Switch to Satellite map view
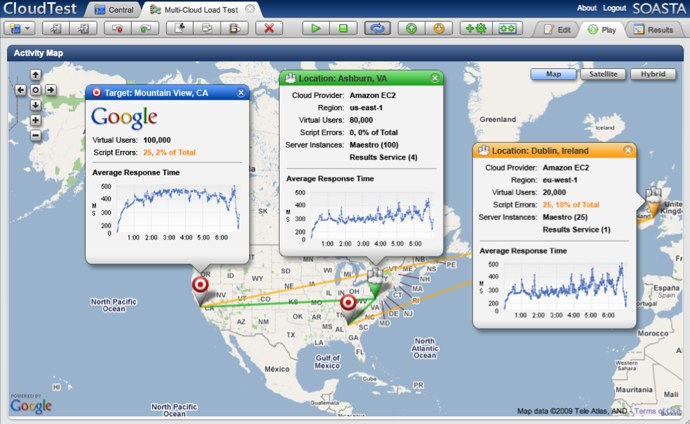This screenshot has height=424, width=690. click(603, 74)
